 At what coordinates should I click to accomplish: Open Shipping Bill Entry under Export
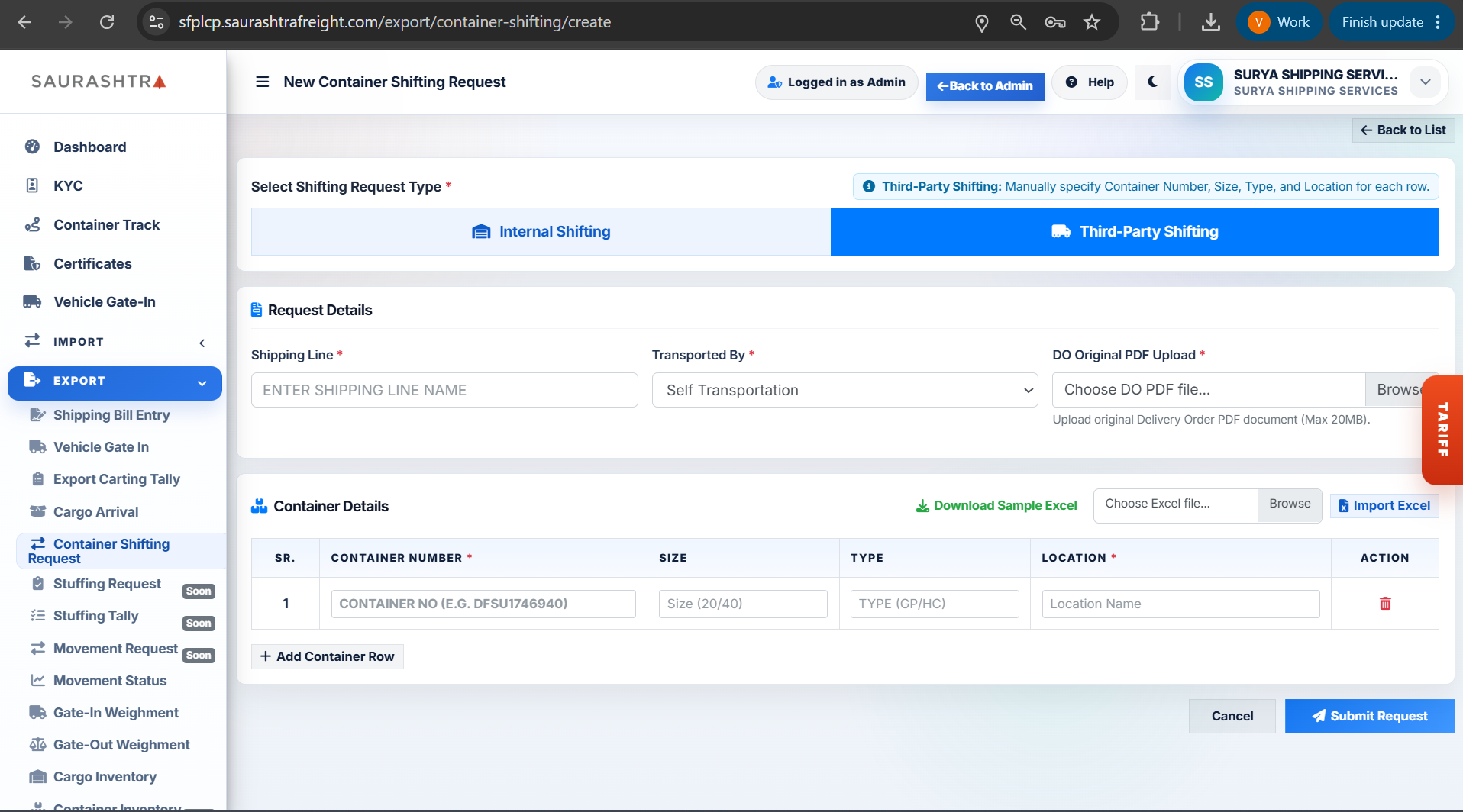point(111,414)
